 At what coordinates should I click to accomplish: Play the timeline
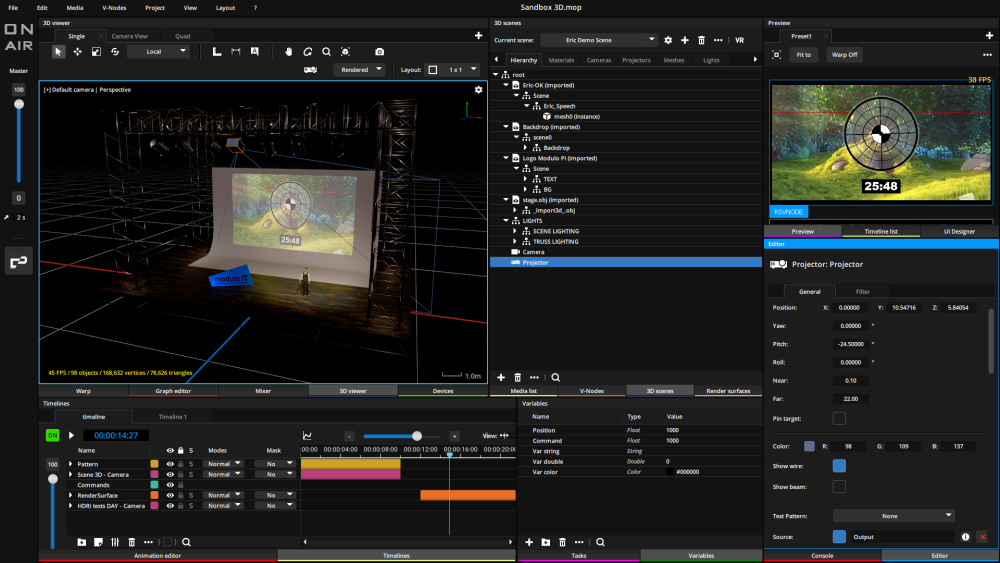click(71, 435)
